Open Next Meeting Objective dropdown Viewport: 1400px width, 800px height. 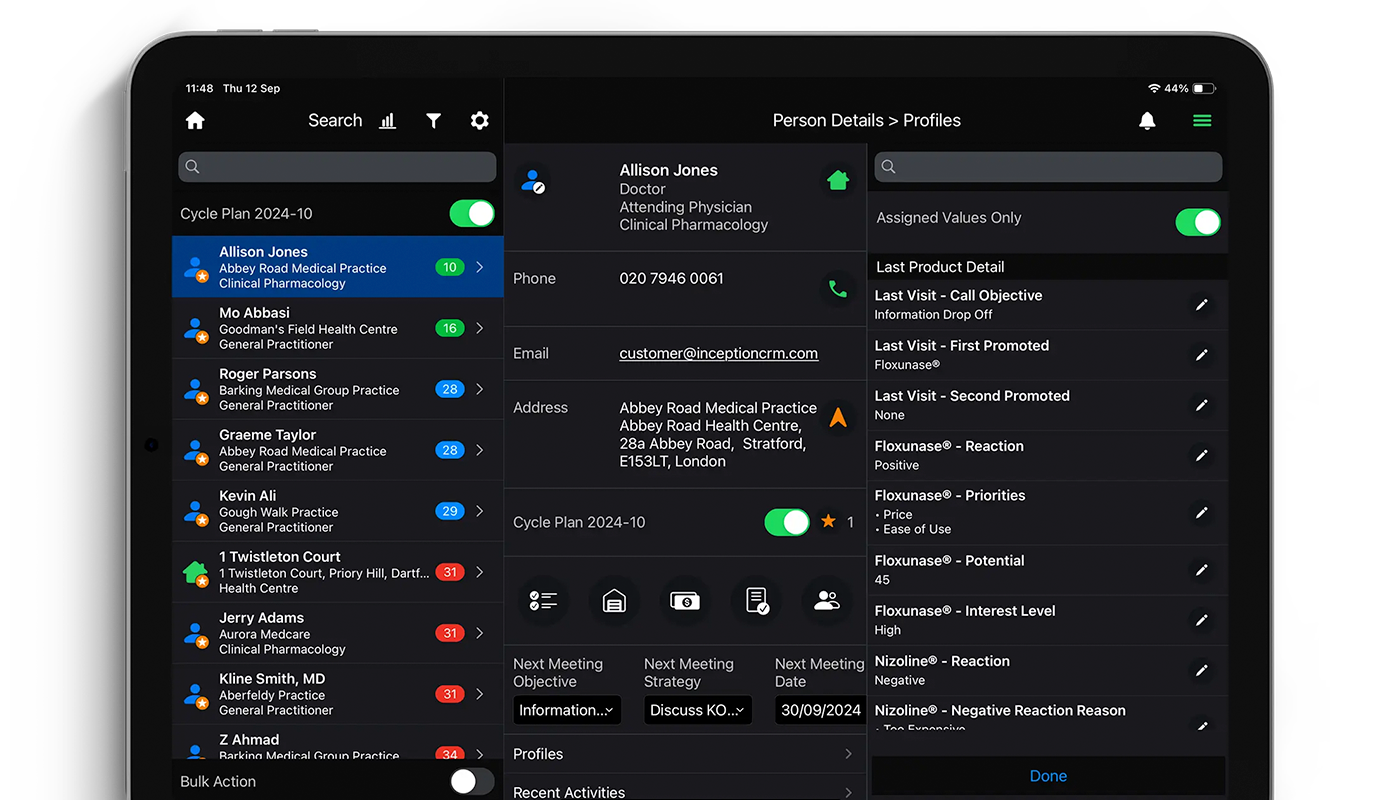pos(567,710)
